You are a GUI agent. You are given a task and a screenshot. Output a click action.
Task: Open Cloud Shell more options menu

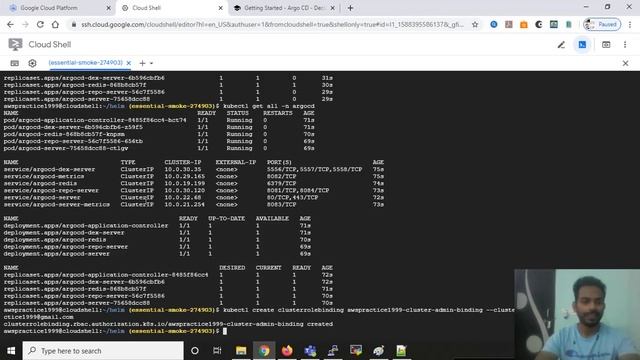pyautogui.click(x=625, y=44)
